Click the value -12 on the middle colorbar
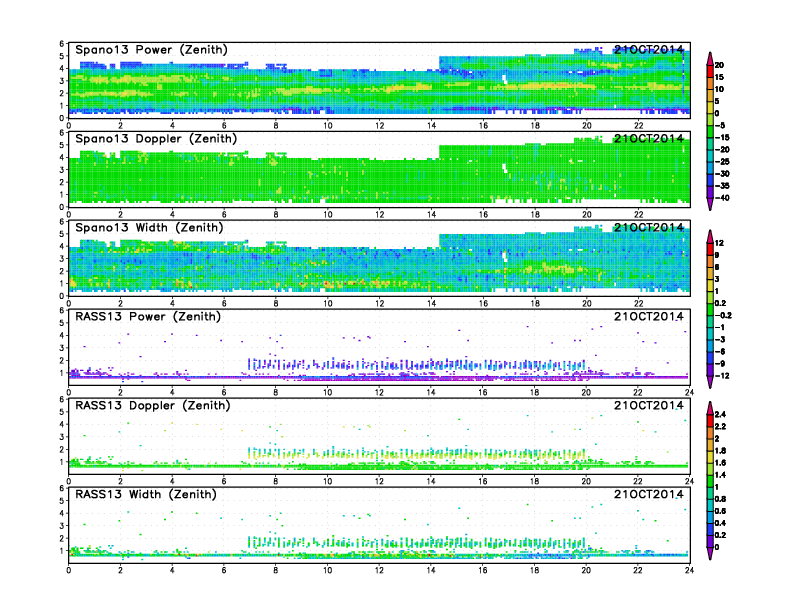792x612 pixels. tap(722, 376)
